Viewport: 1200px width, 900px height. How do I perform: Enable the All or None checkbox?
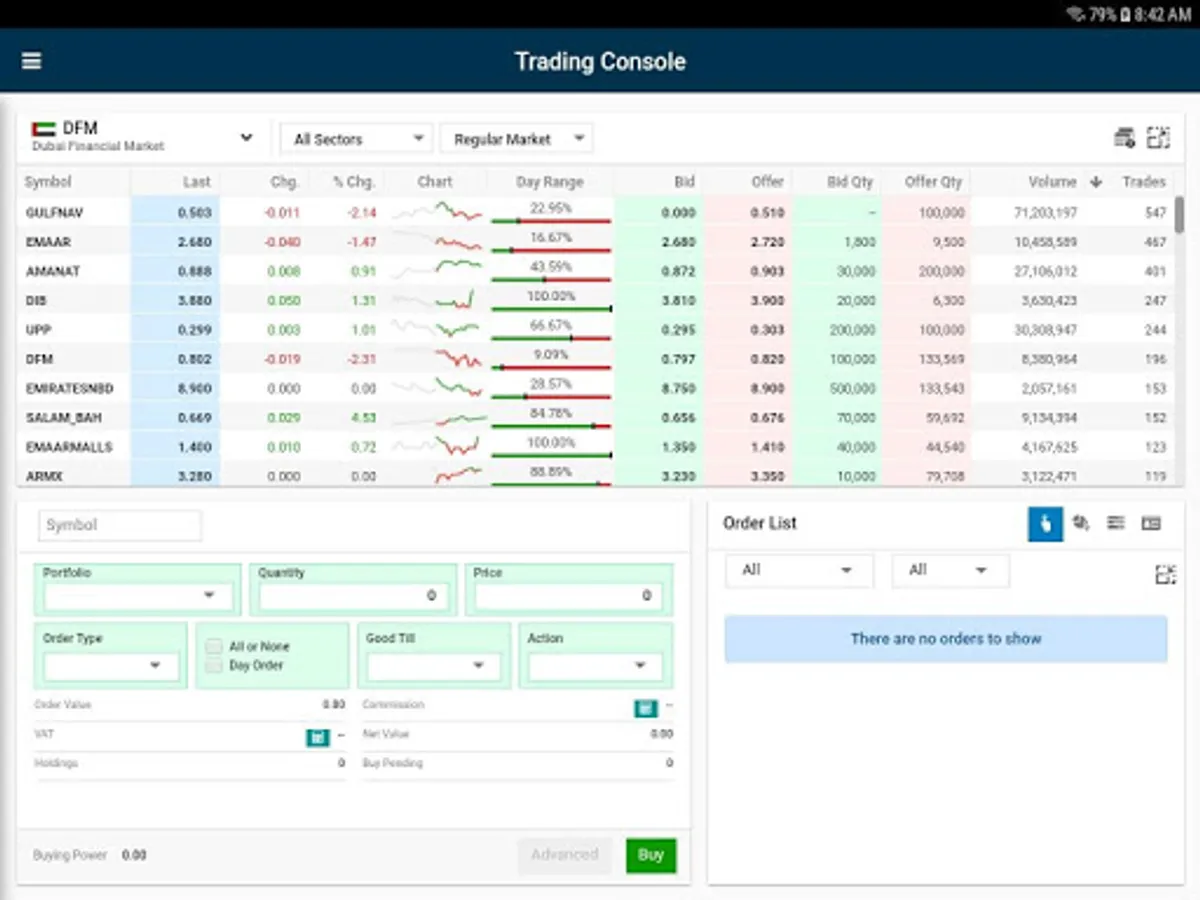coord(214,646)
